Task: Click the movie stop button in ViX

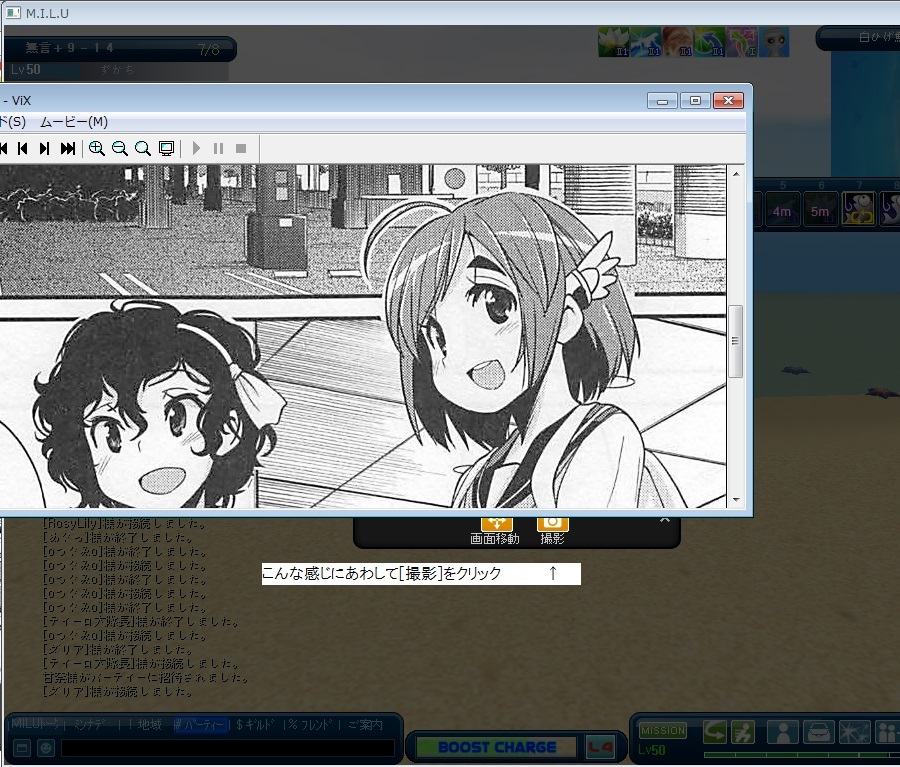Action: tap(241, 149)
